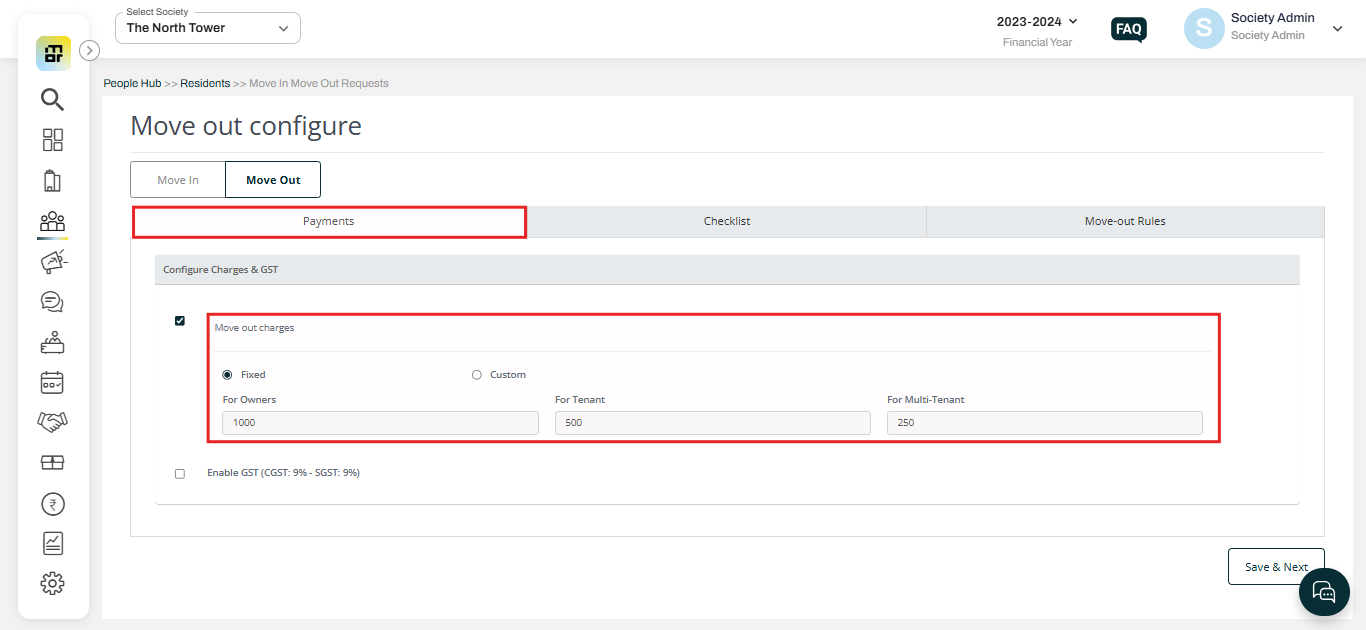Click the Society Admin user name text
The image size is (1366, 630).
[x=1273, y=18]
